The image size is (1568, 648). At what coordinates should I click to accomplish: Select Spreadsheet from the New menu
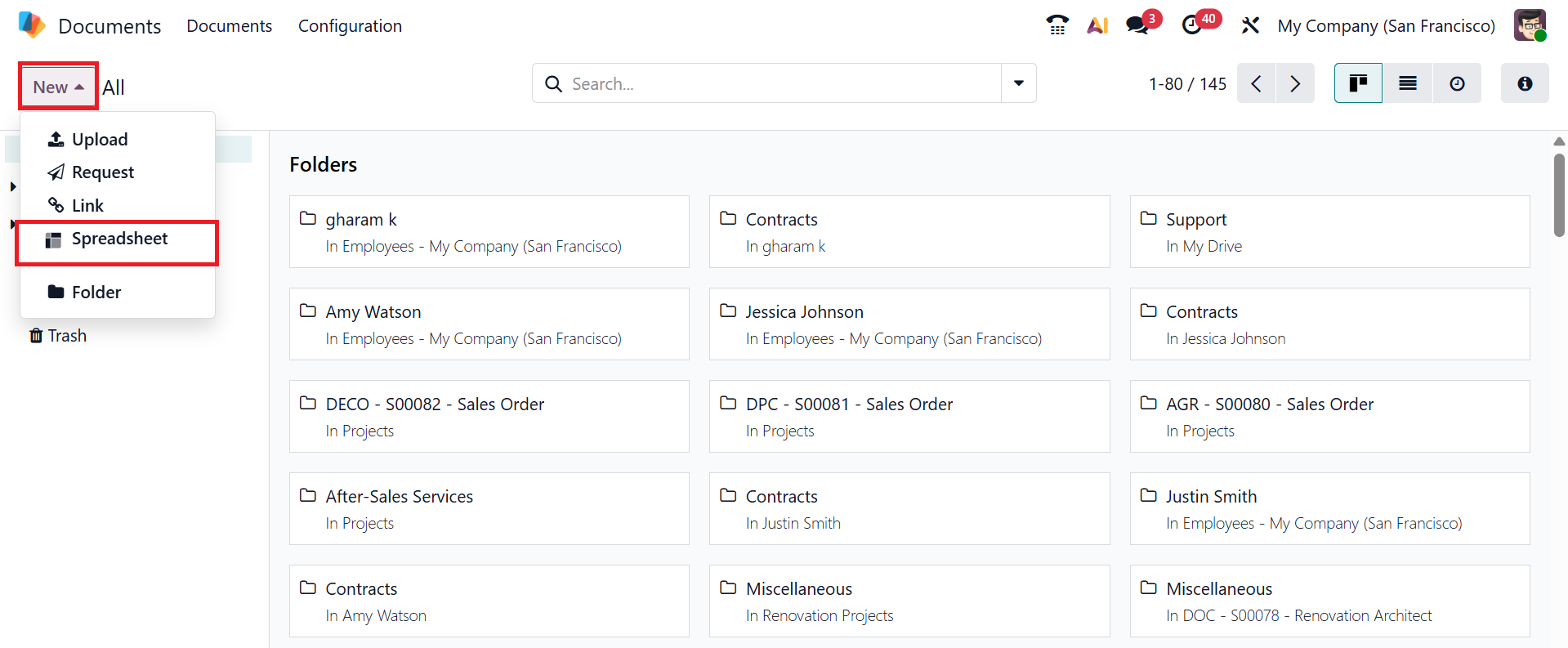(119, 239)
